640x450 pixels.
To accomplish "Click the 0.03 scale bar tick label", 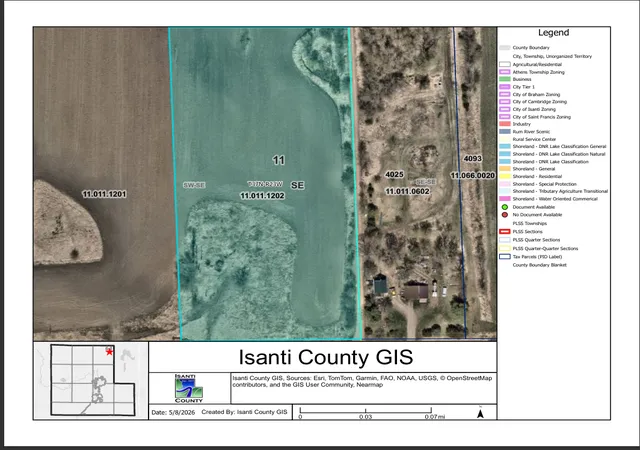I will [365, 417].
